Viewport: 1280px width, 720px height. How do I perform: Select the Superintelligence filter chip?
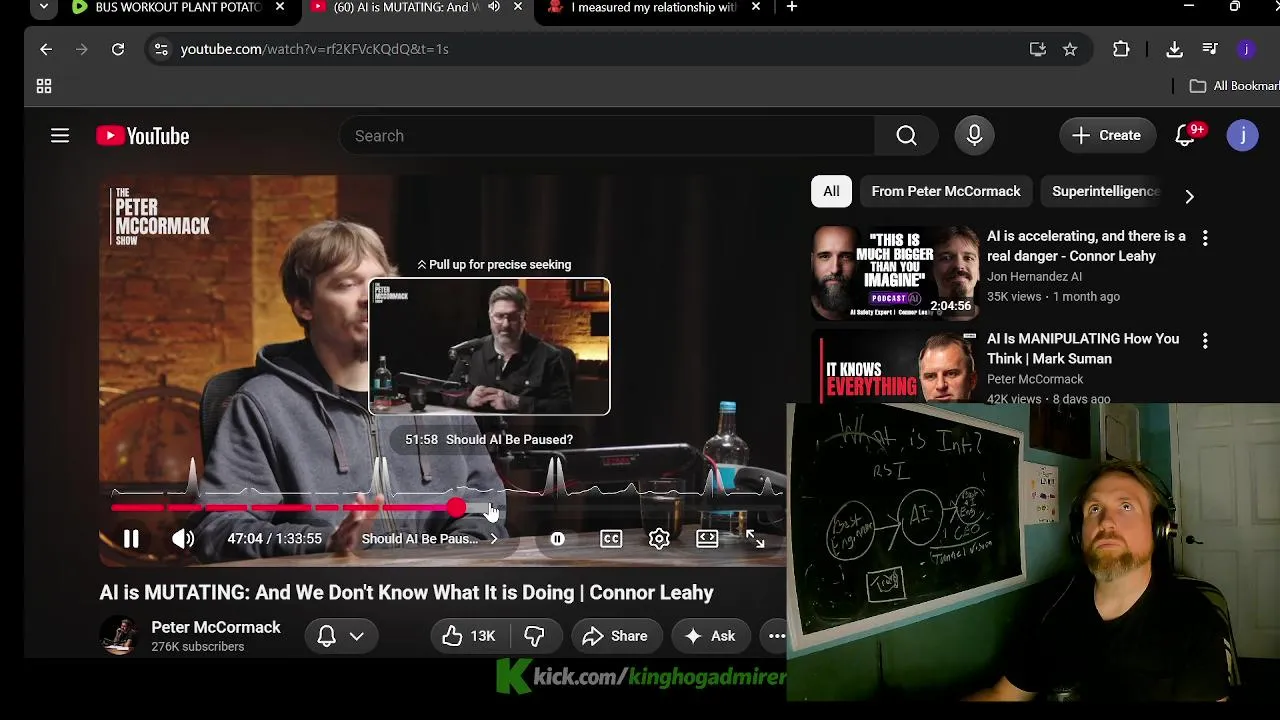pos(1105,191)
